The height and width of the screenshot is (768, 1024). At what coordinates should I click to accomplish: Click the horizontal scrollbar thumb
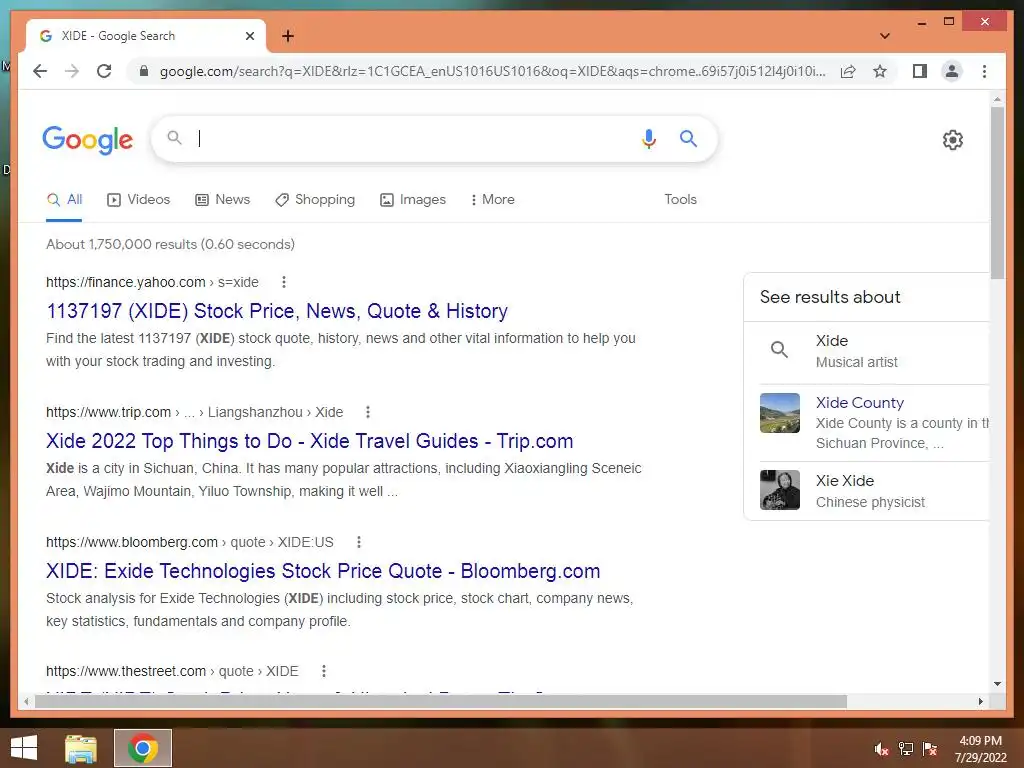pos(441,701)
